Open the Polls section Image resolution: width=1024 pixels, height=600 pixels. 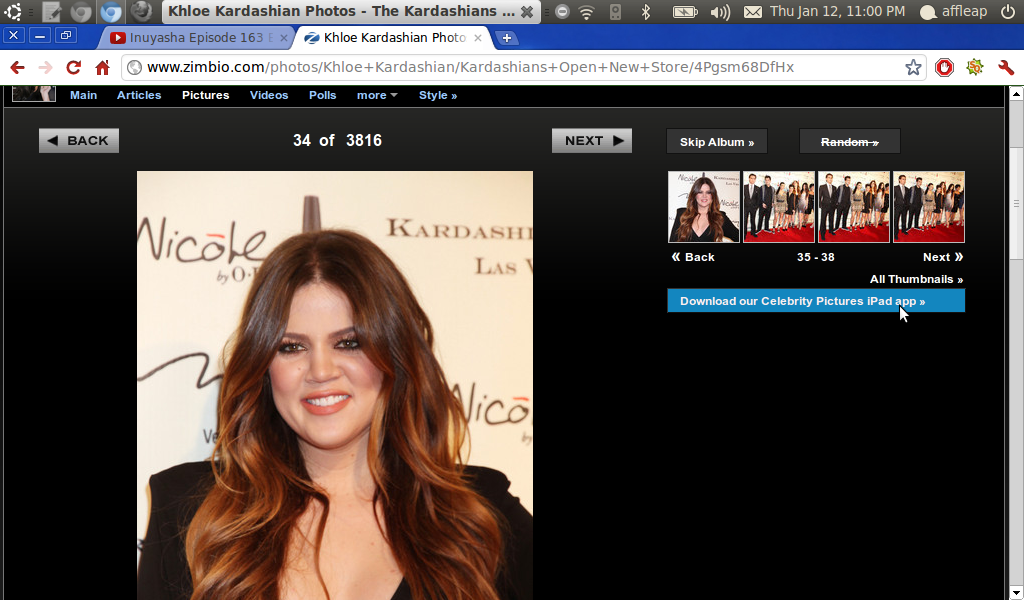tap(323, 95)
